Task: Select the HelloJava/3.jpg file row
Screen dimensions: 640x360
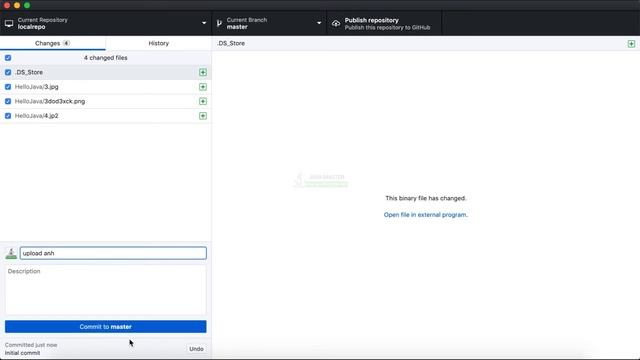Action: [x=106, y=87]
